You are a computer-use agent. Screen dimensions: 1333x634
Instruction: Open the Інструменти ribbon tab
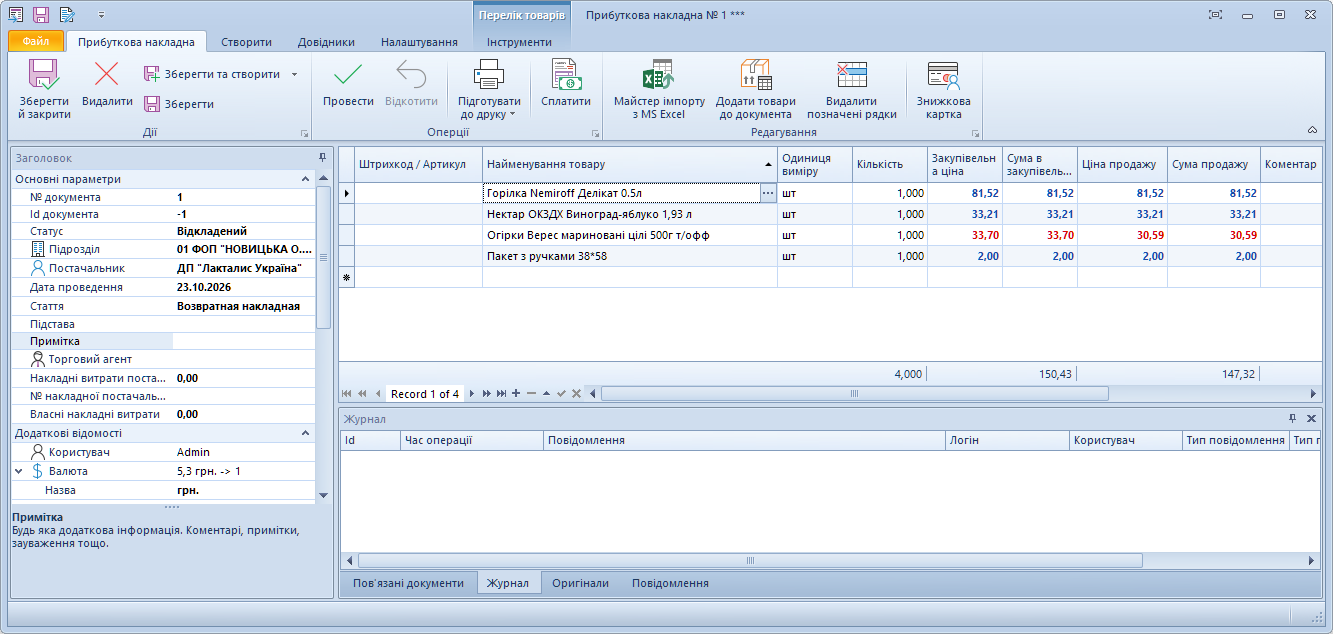519,42
